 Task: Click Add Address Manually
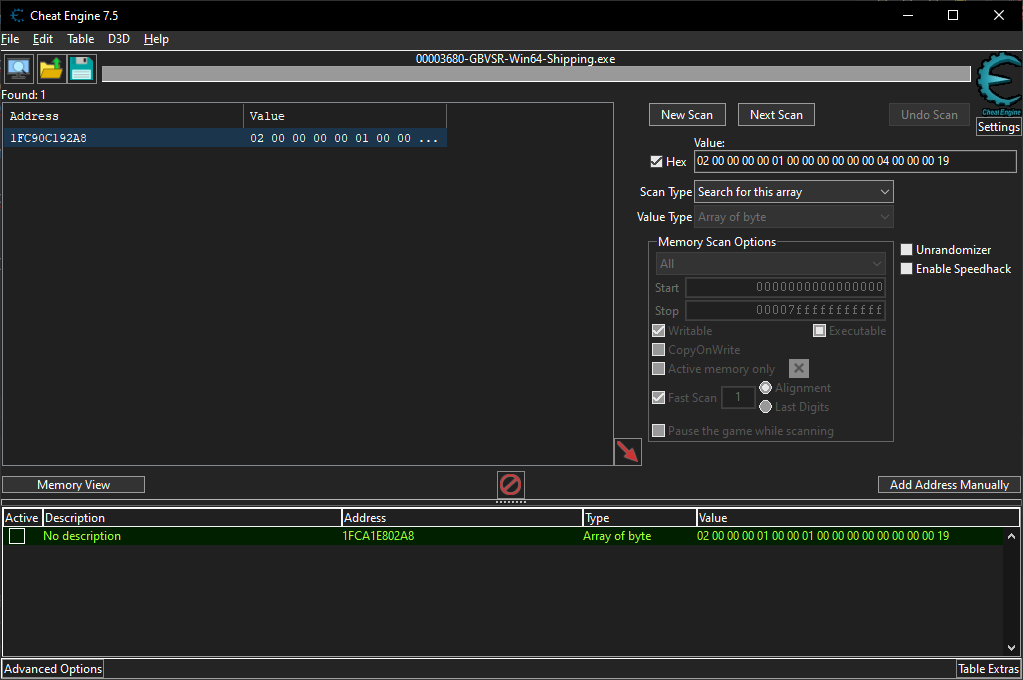click(949, 485)
